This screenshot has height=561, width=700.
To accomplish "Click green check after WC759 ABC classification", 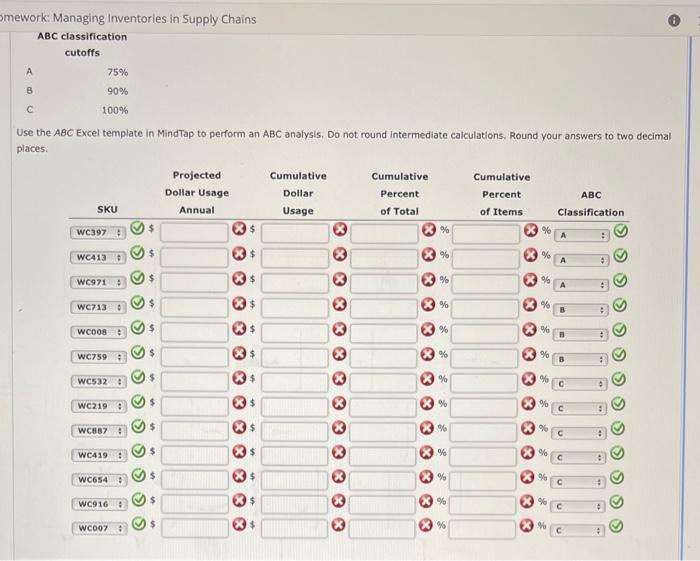I will 619,355.
